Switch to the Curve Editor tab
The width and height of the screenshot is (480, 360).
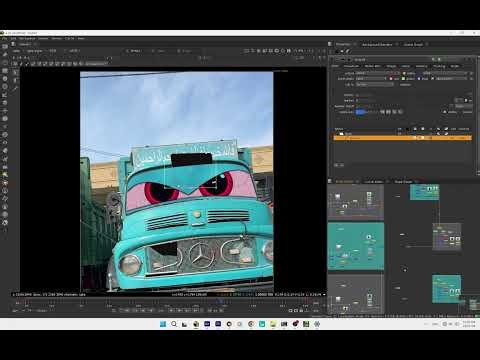[373, 181]
